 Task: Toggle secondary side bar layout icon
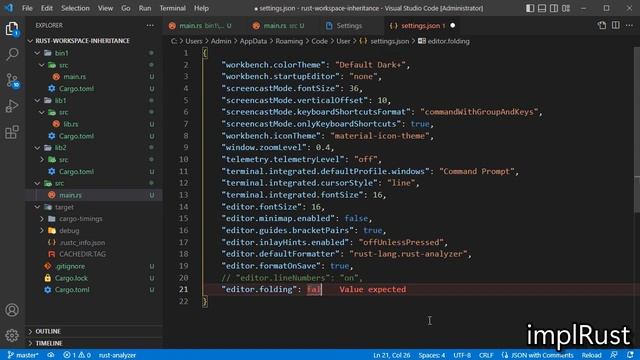tap(554, 8)
